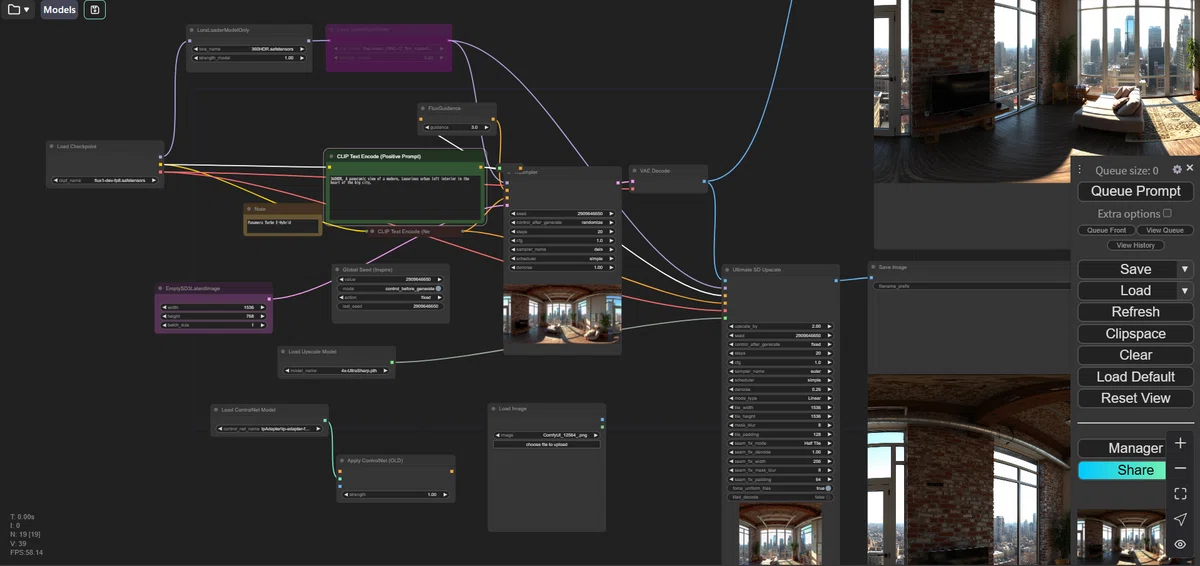Collapse the VAE Decode node dot
The image size is (1200, 566).
[x=635, y=170]
